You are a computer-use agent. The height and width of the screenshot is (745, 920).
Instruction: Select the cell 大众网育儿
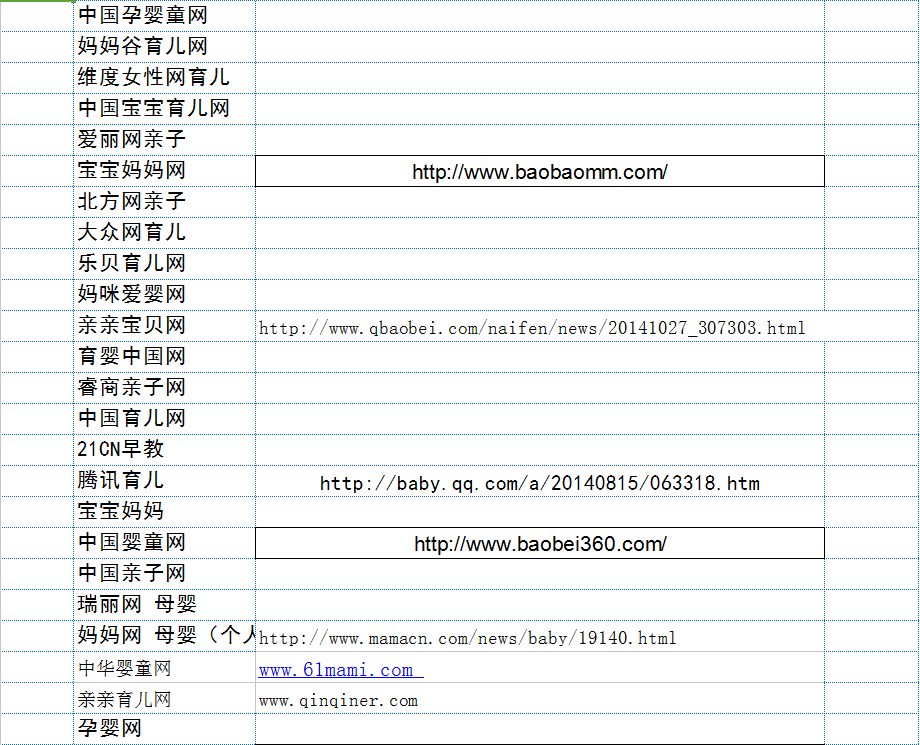pos(164,233)
